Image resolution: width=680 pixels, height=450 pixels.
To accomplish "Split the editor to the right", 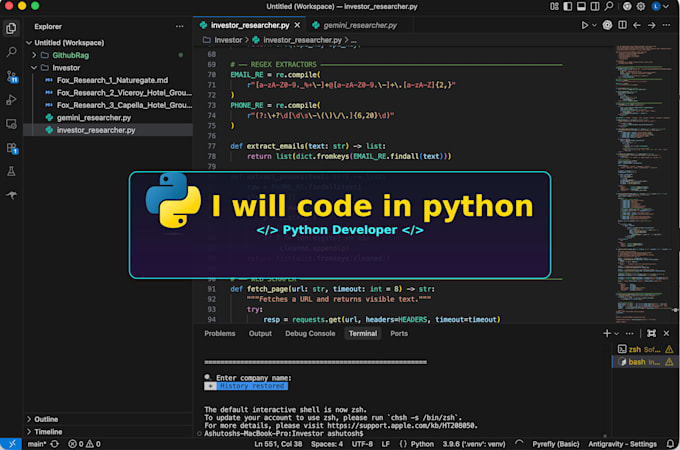I will click(x=622, y=25).
